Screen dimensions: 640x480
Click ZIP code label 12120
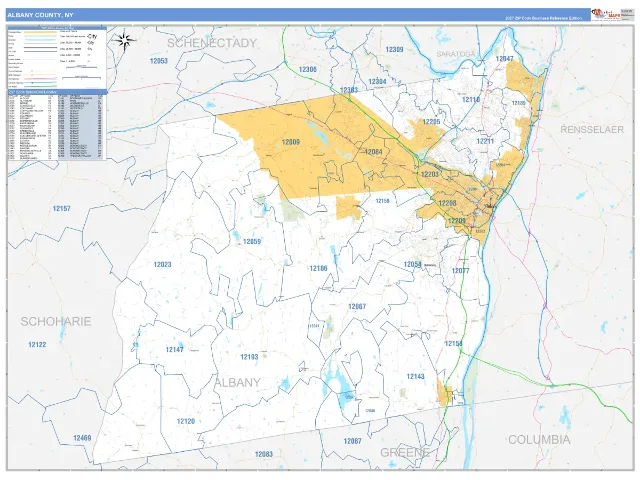186,421
